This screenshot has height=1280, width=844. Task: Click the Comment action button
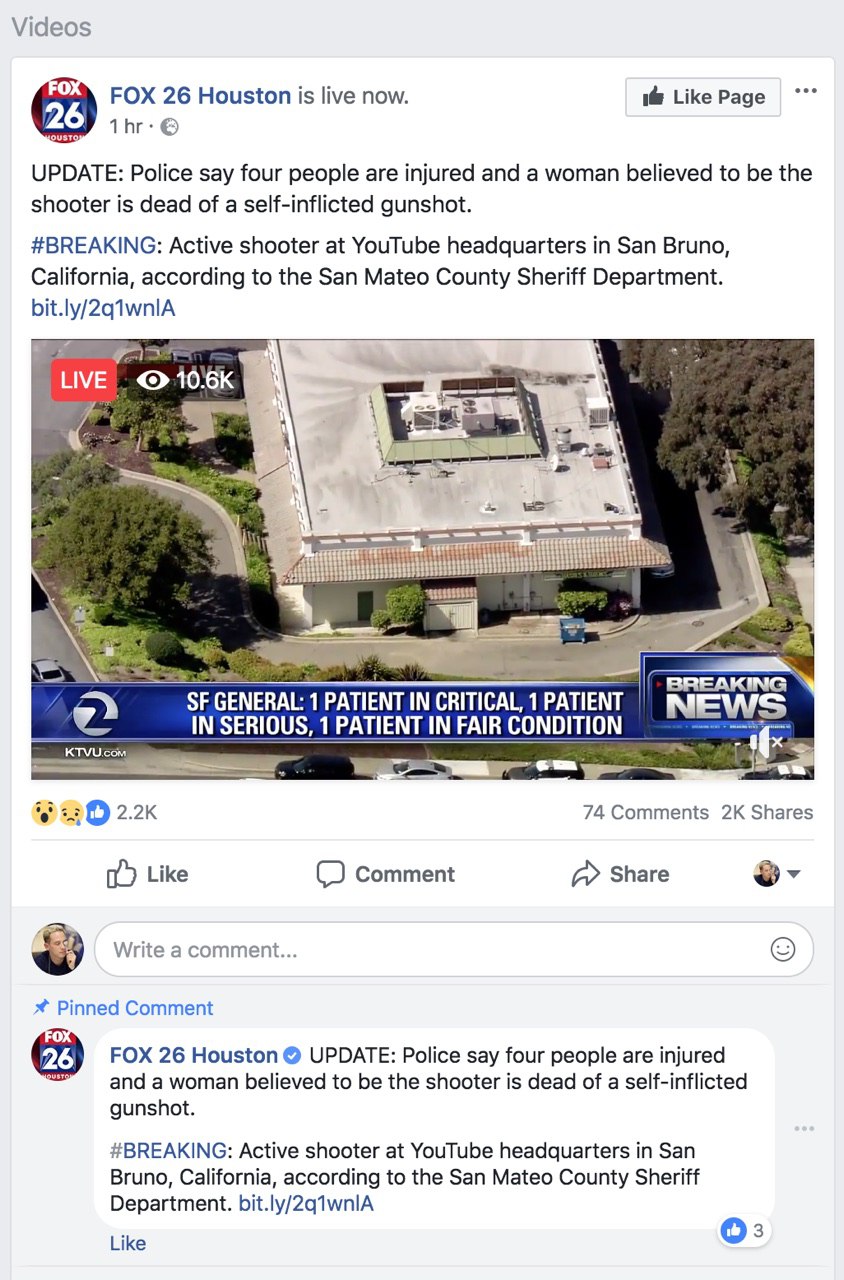coord(385,874)
